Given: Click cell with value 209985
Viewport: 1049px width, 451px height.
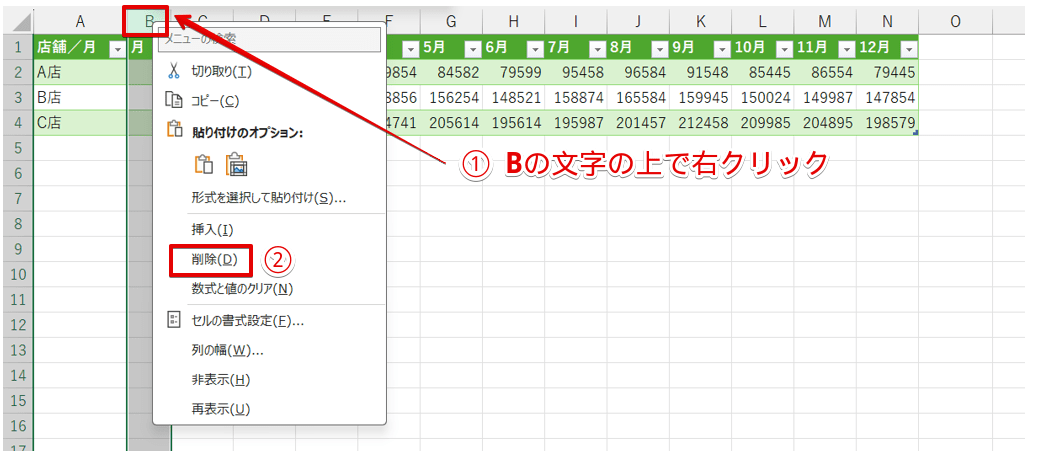Looking at the screenshot, I should coord(763,123).
